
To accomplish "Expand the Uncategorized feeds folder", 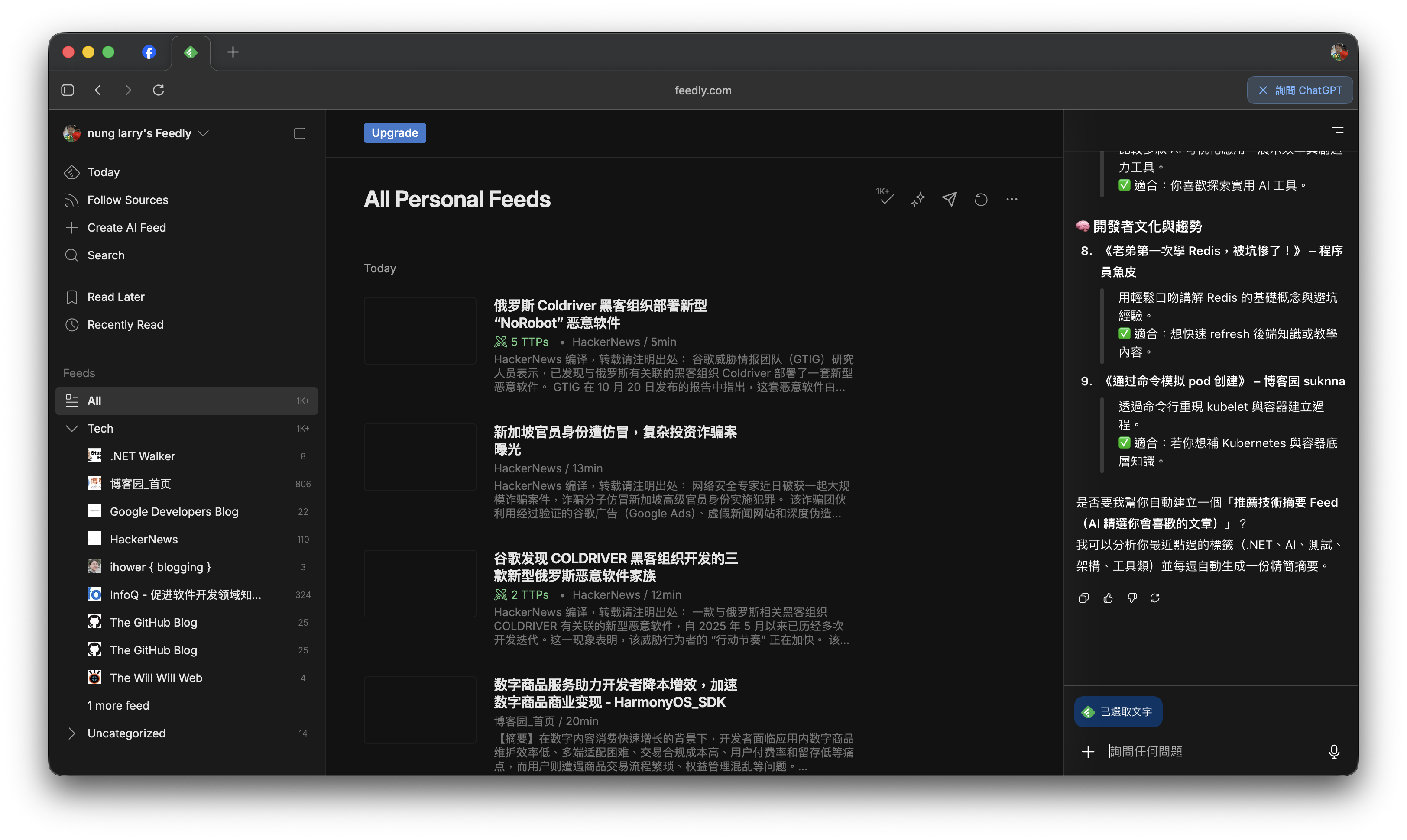I will (72, 733).
